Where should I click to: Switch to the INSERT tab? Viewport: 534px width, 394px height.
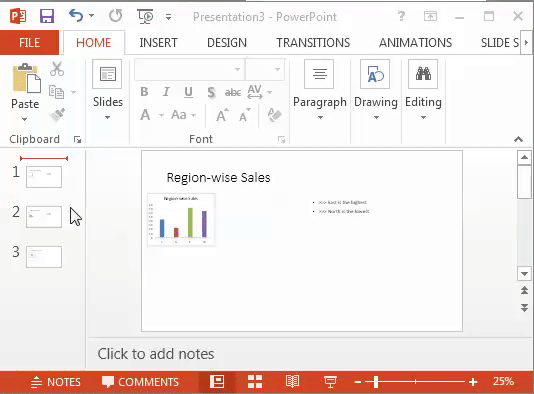(158, 43)
